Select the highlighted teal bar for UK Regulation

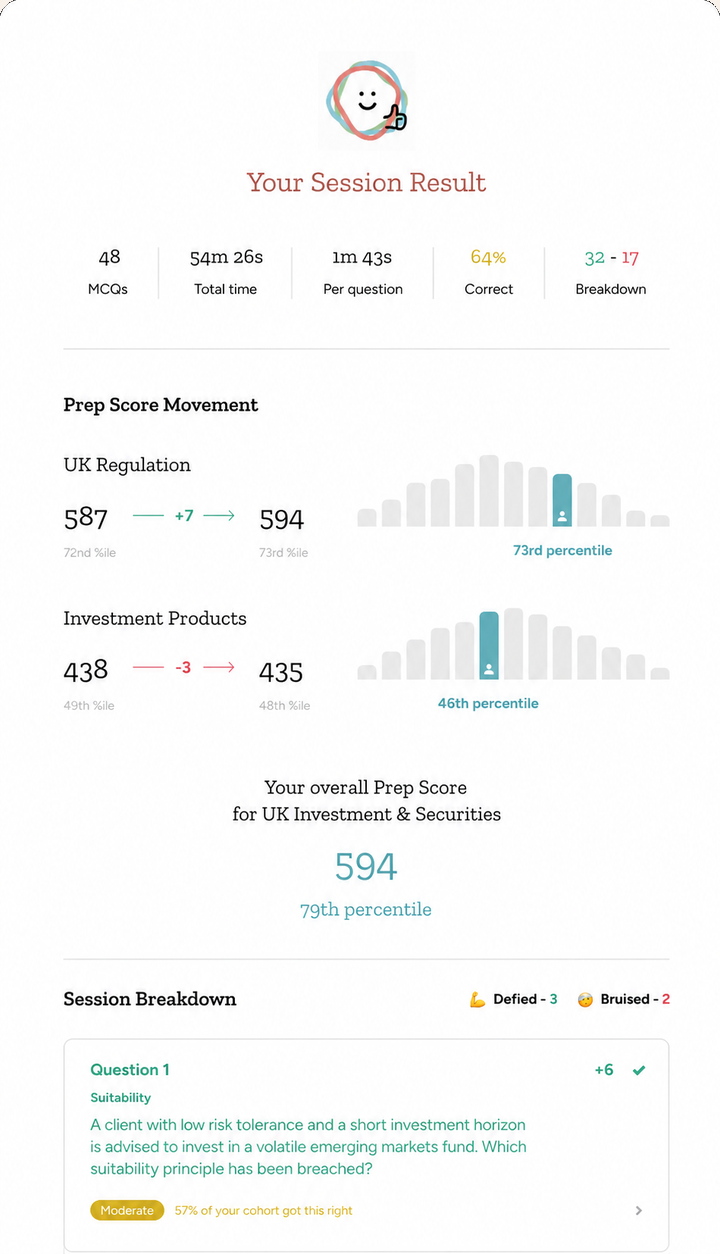562,500
